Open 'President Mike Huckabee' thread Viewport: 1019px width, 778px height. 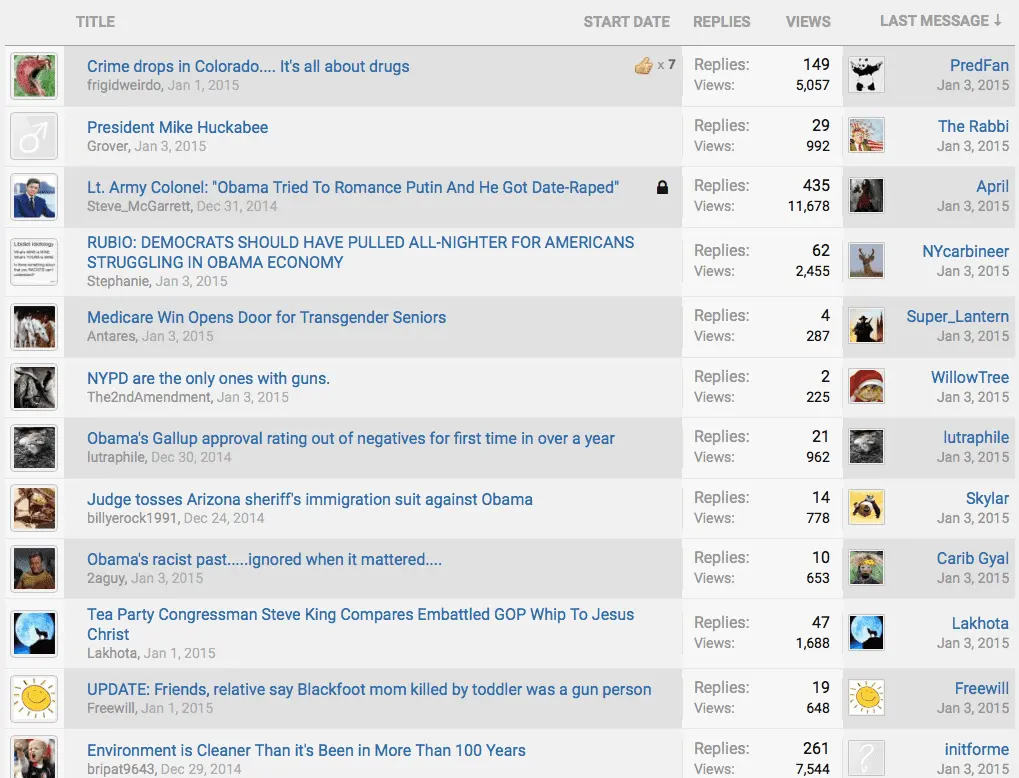click(x=177, y=127)
